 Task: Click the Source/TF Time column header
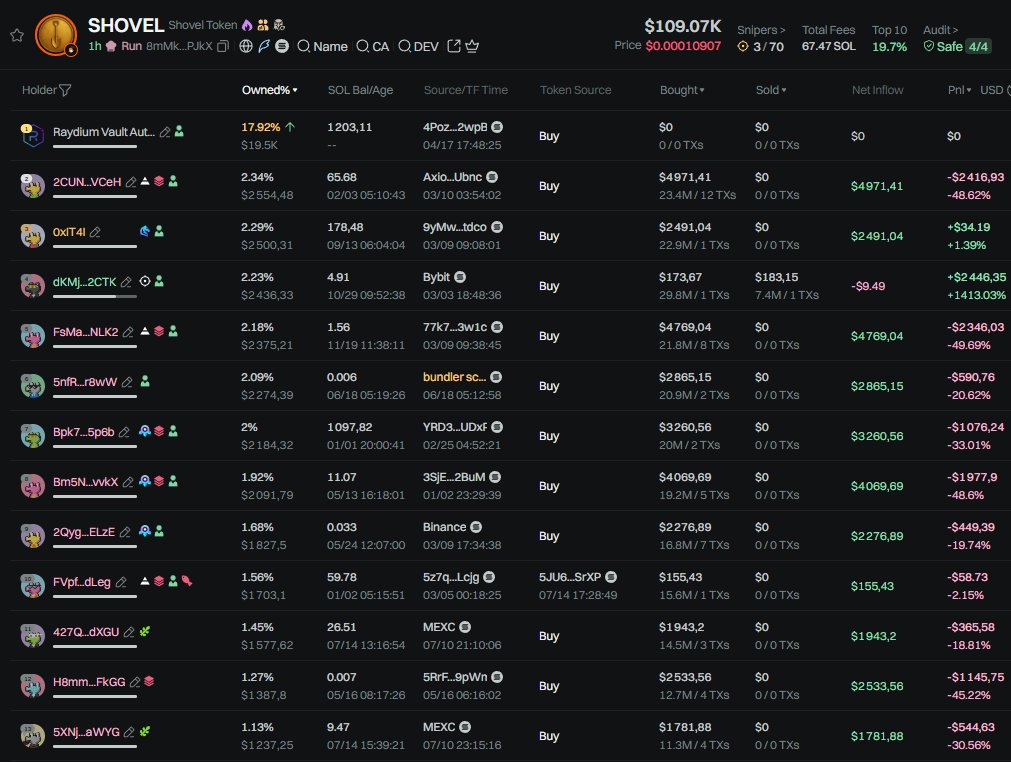point(466,90)
